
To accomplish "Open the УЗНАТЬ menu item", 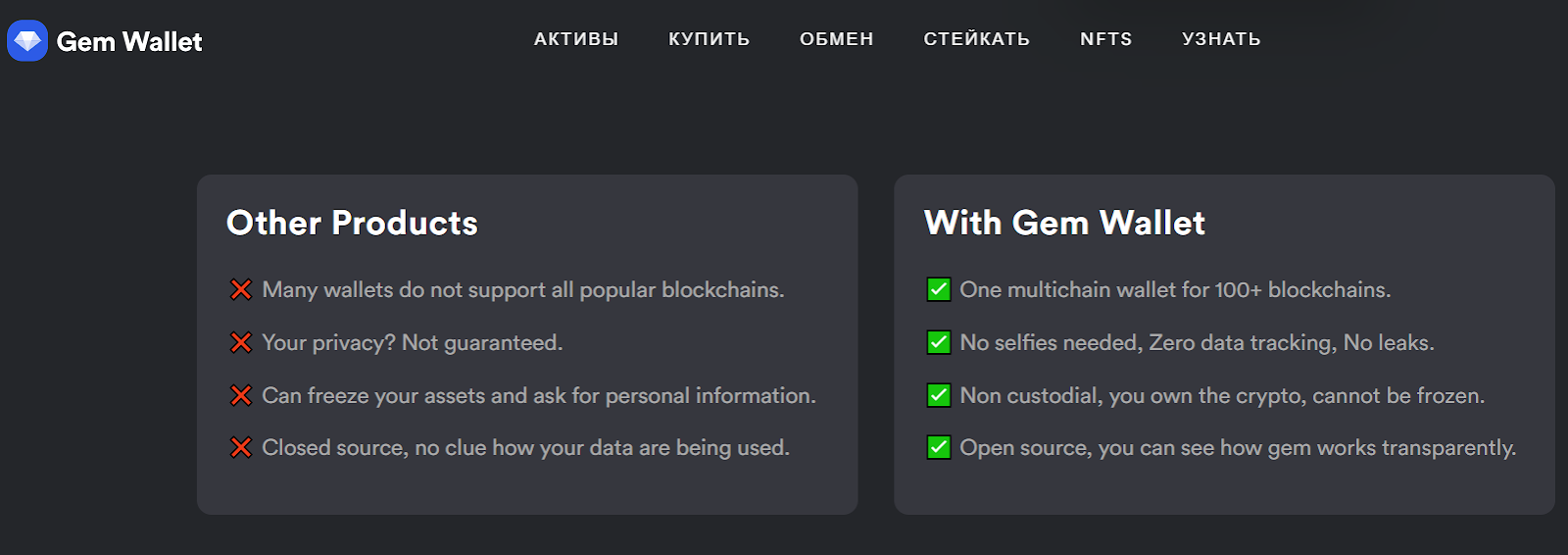I will tap(1221, 39).
